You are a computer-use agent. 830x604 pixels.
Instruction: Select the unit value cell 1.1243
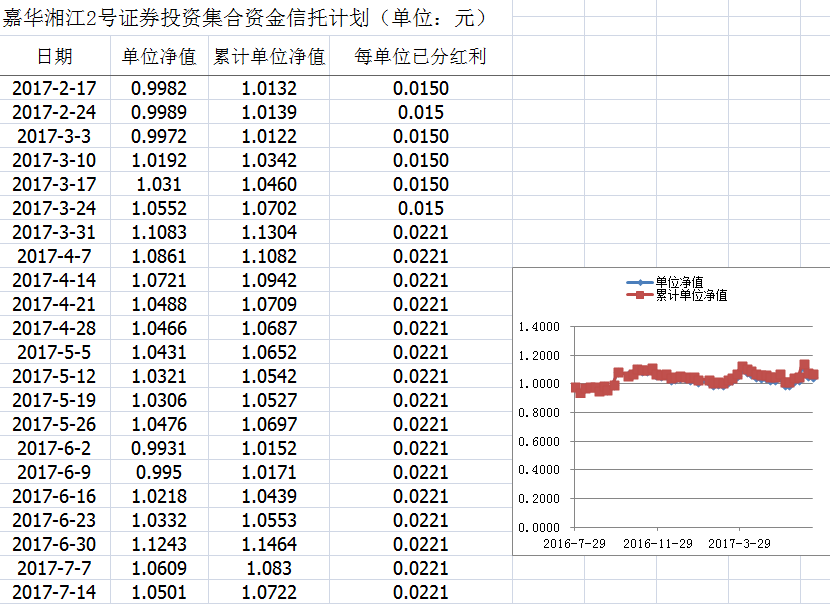coord(159,544)
